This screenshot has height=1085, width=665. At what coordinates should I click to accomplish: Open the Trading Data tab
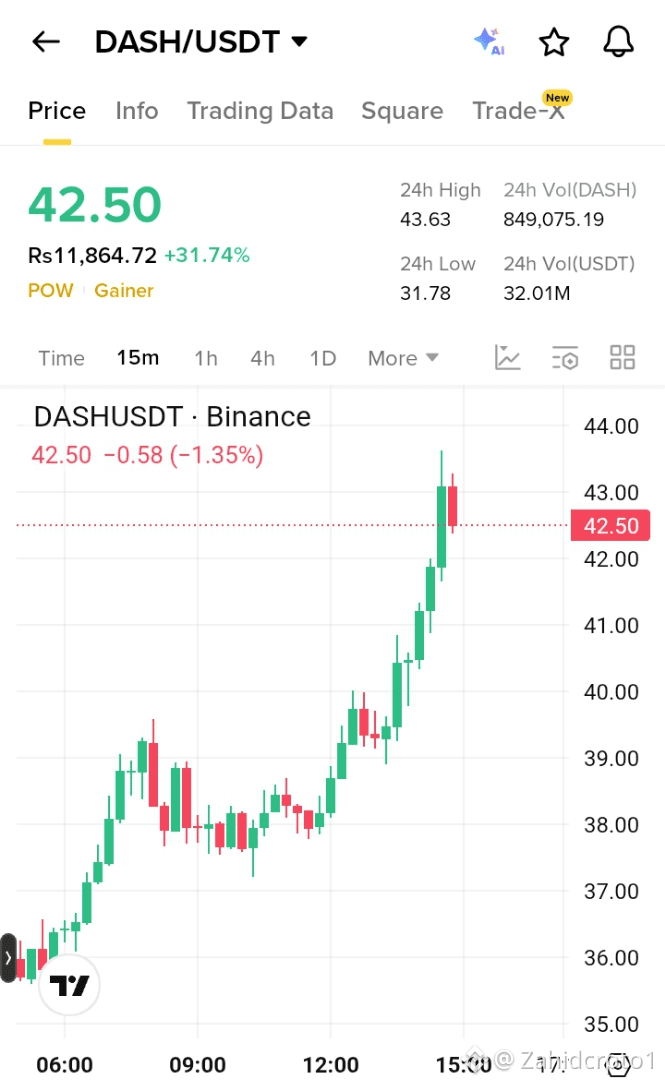(x=260, y=111)
